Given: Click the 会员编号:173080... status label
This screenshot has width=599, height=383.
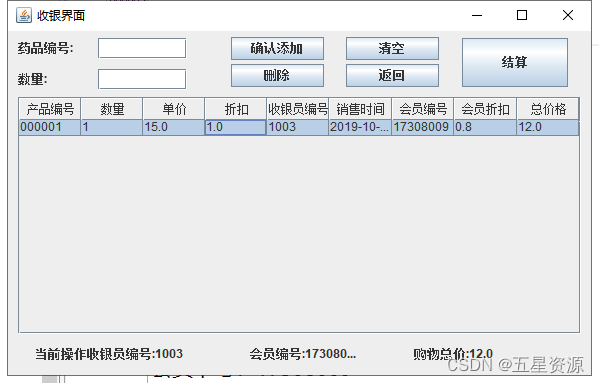Looking at the screenshot, I should point(303,354).
